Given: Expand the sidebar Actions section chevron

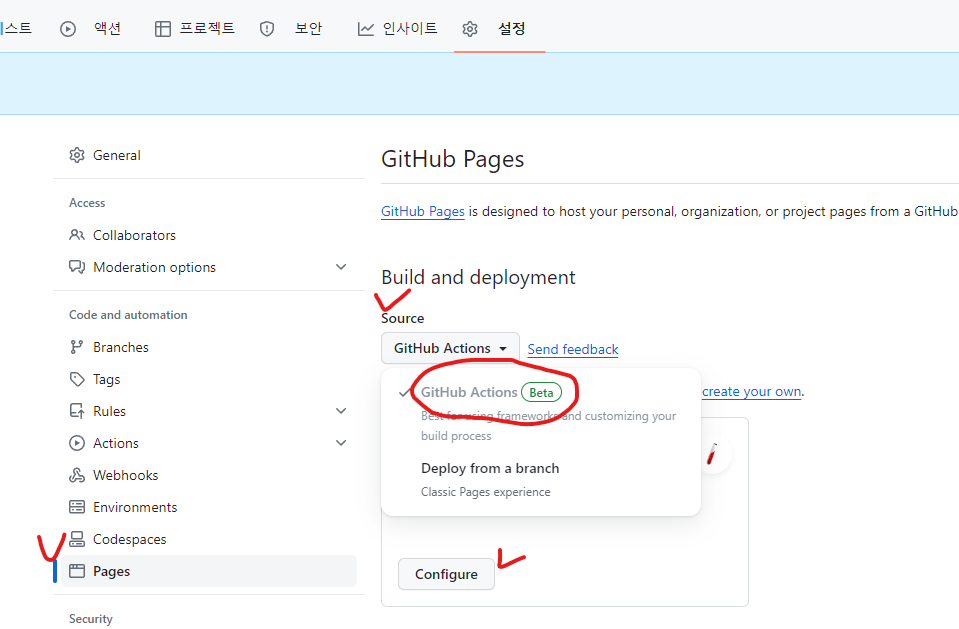Looking at the screenshot, I should pos(341,443).
